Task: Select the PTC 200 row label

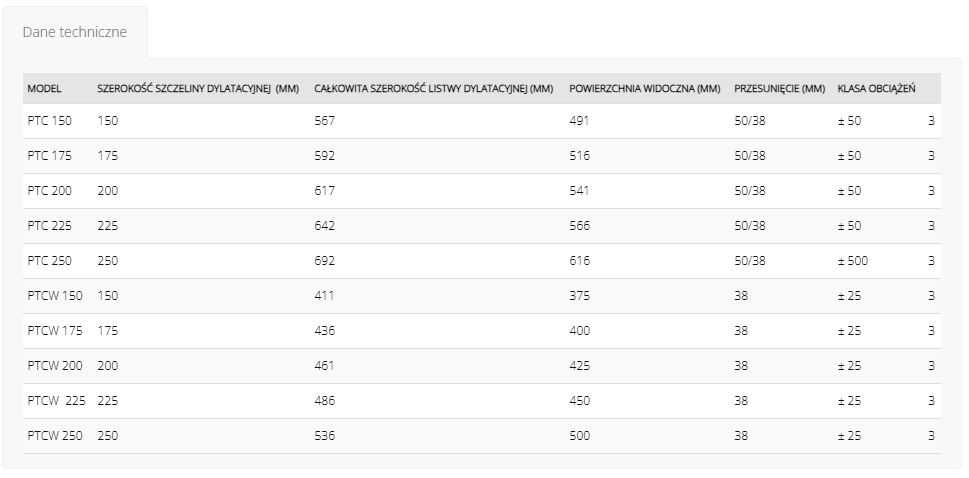Action: [49, 191]
